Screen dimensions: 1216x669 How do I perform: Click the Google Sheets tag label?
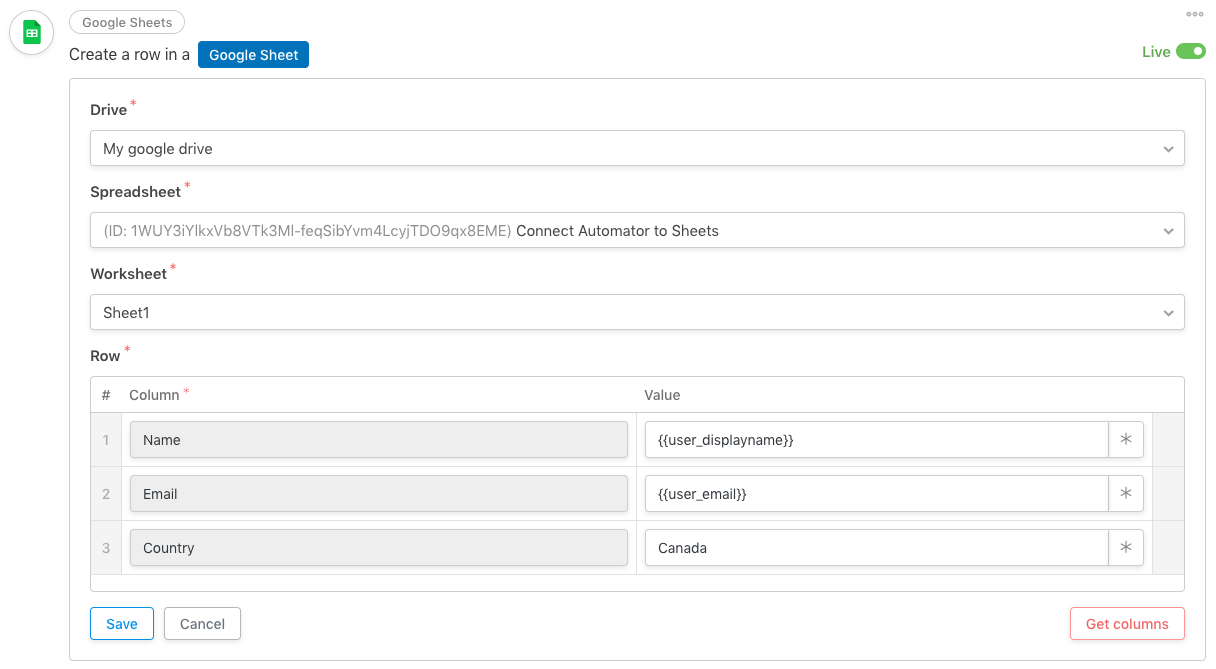pos(127,22)
